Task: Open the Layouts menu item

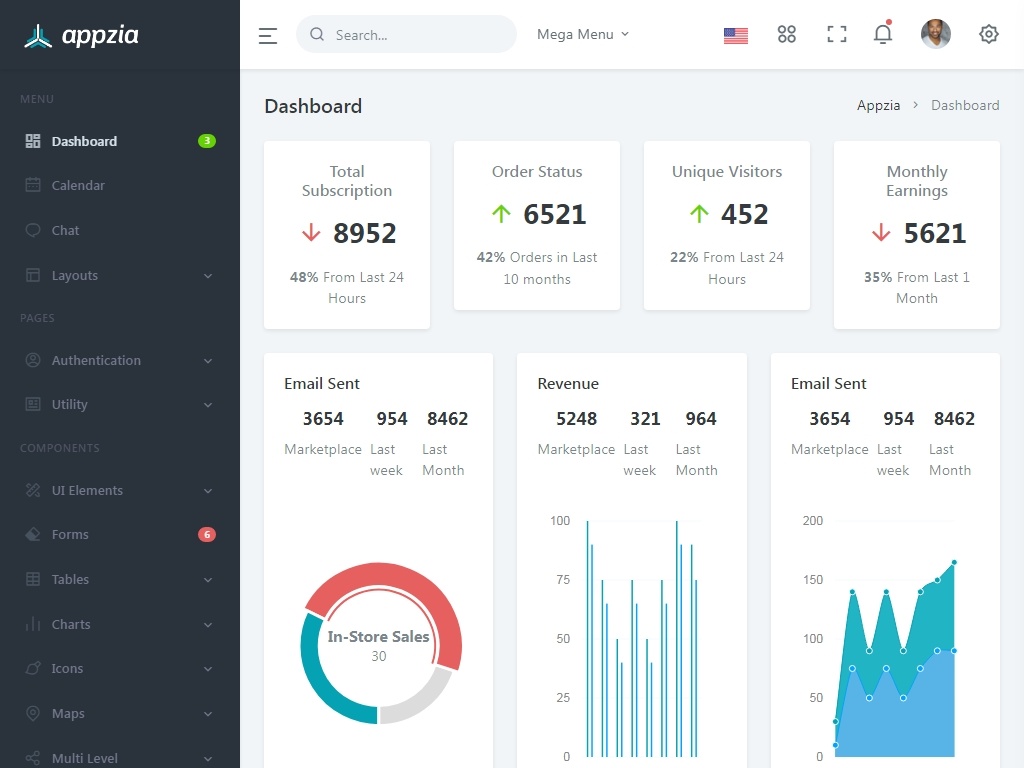Action: coord(120,276)
